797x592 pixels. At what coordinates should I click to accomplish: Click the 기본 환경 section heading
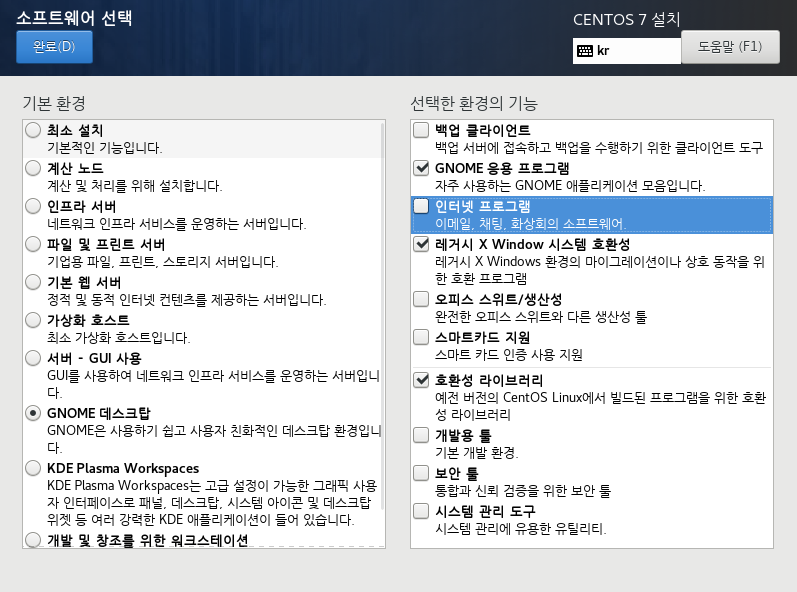point(54,104)
